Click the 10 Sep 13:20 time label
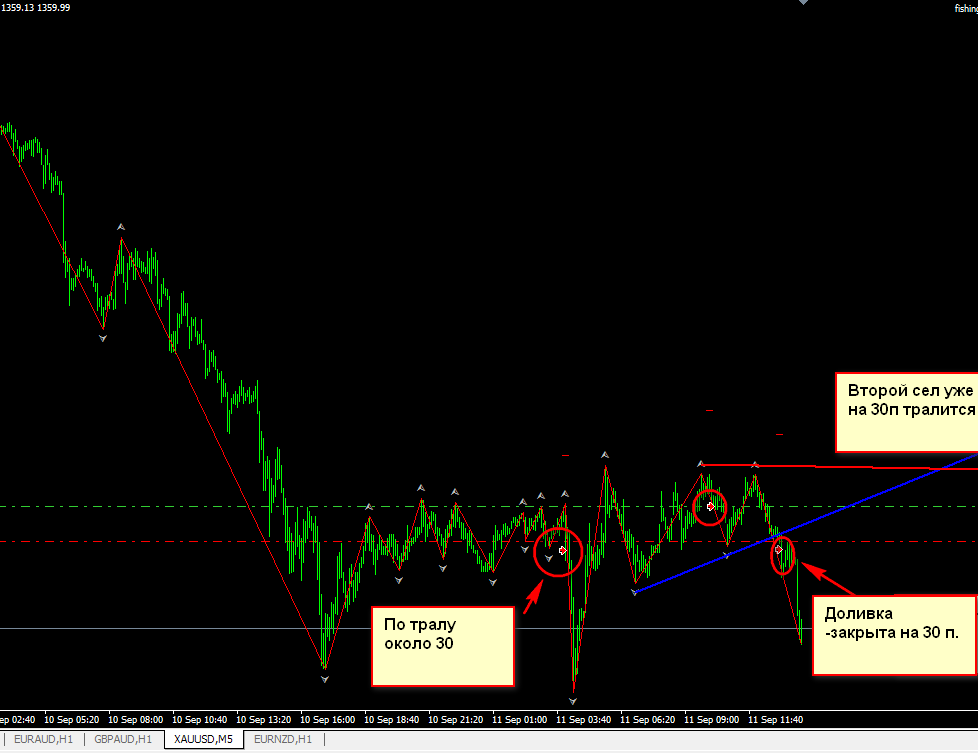The image size is (978, 753). [x=263, y=719]
